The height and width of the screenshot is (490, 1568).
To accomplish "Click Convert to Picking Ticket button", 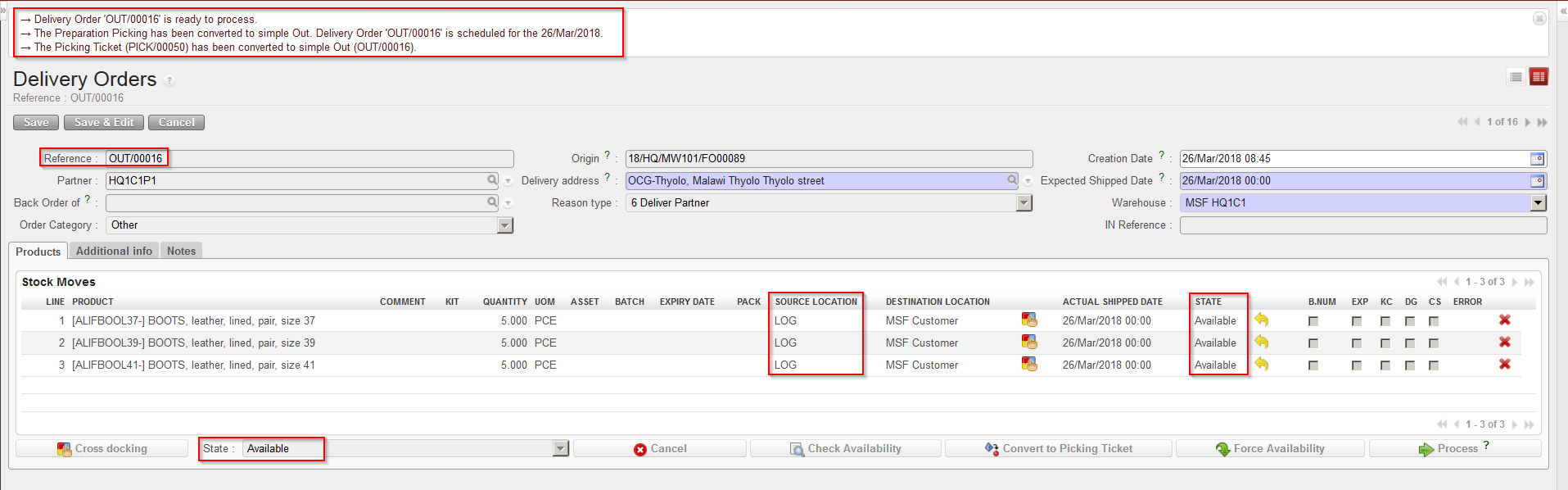I will tap(1060, 449).
